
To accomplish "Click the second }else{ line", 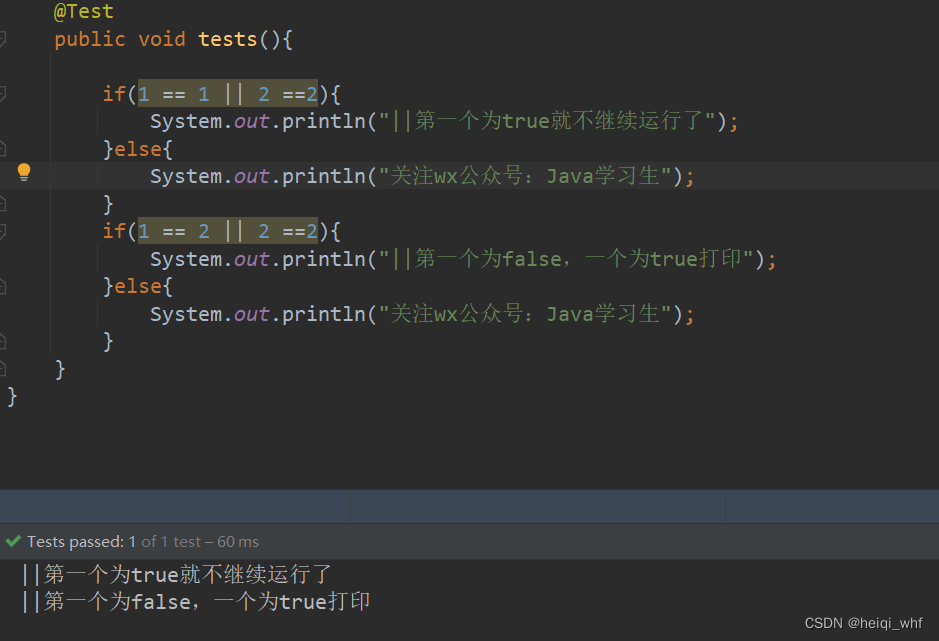I will tap(138, 286).
